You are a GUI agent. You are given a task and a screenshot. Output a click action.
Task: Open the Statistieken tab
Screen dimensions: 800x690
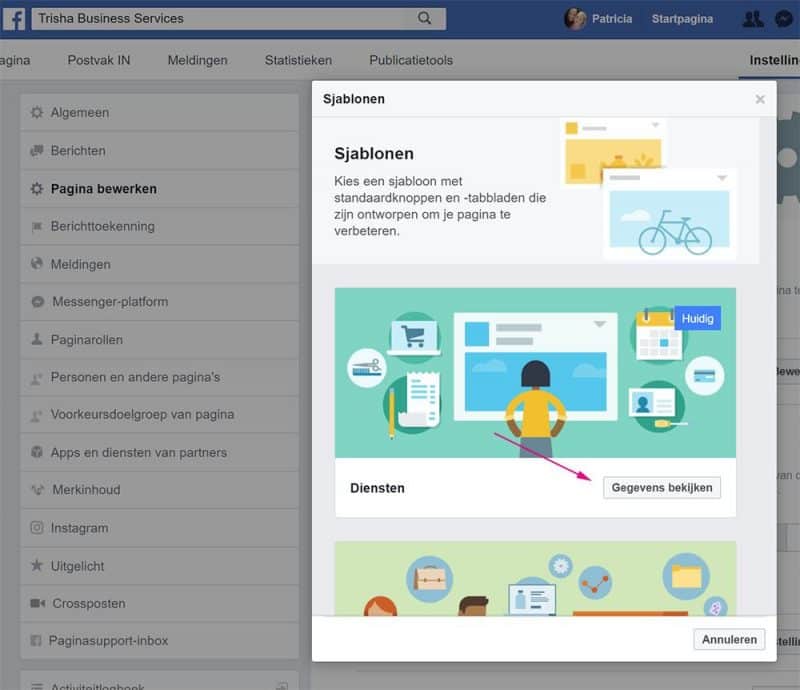pos(298,60)
